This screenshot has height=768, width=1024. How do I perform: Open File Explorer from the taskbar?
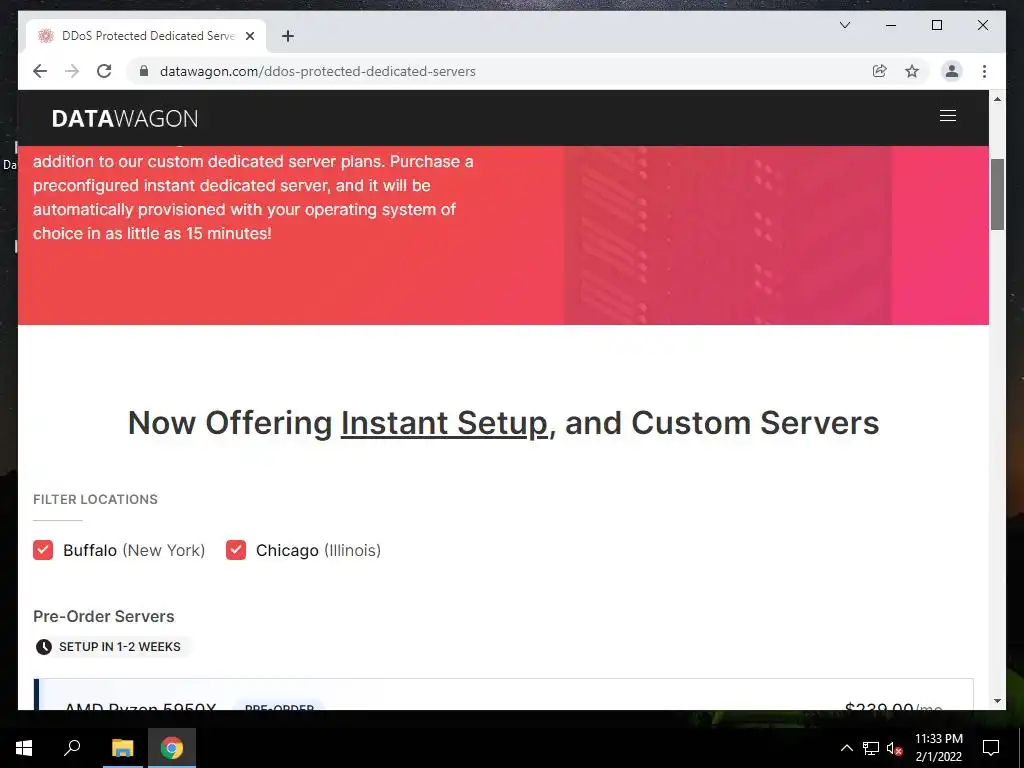coord(122,748)
